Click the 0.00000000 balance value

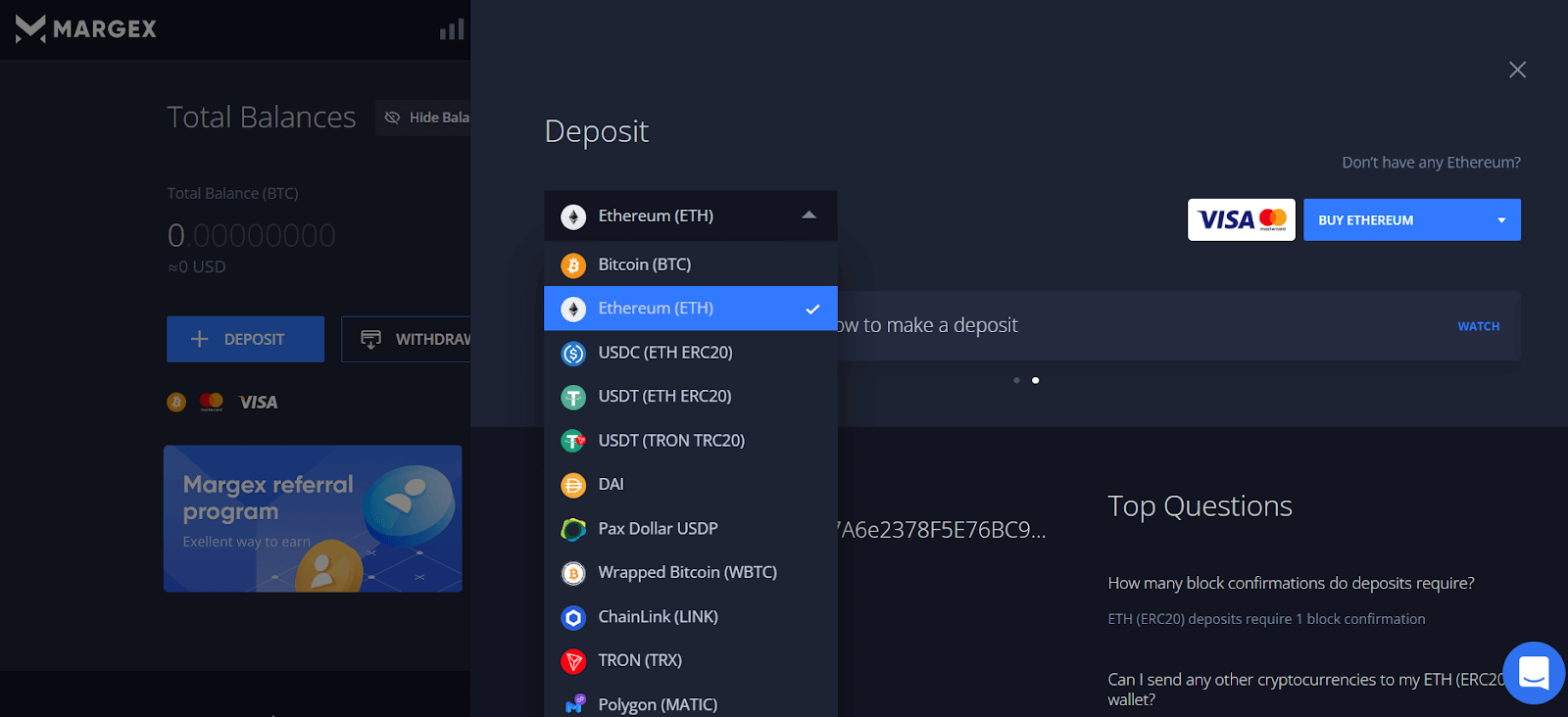click(x=252, y=235)
